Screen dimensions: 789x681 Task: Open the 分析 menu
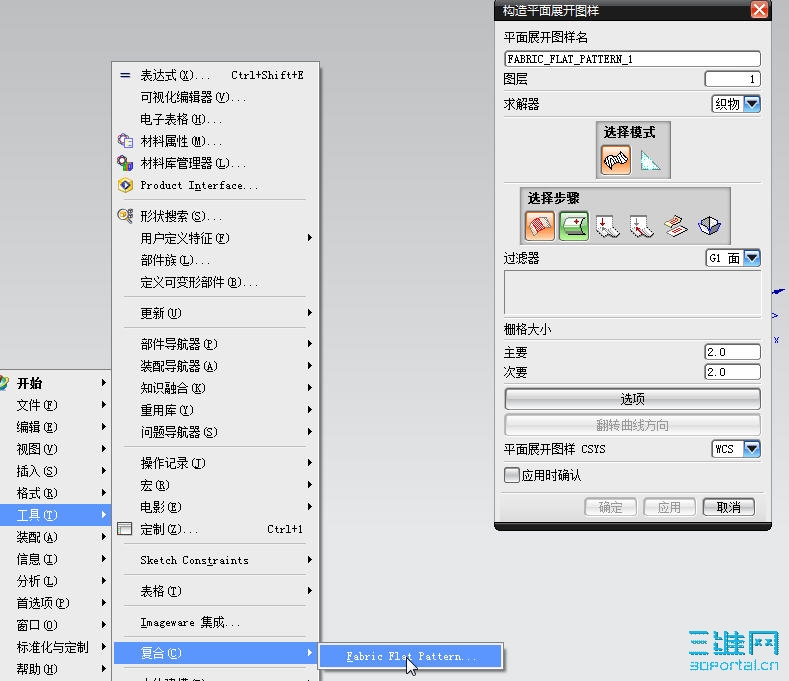pos(55,581)
